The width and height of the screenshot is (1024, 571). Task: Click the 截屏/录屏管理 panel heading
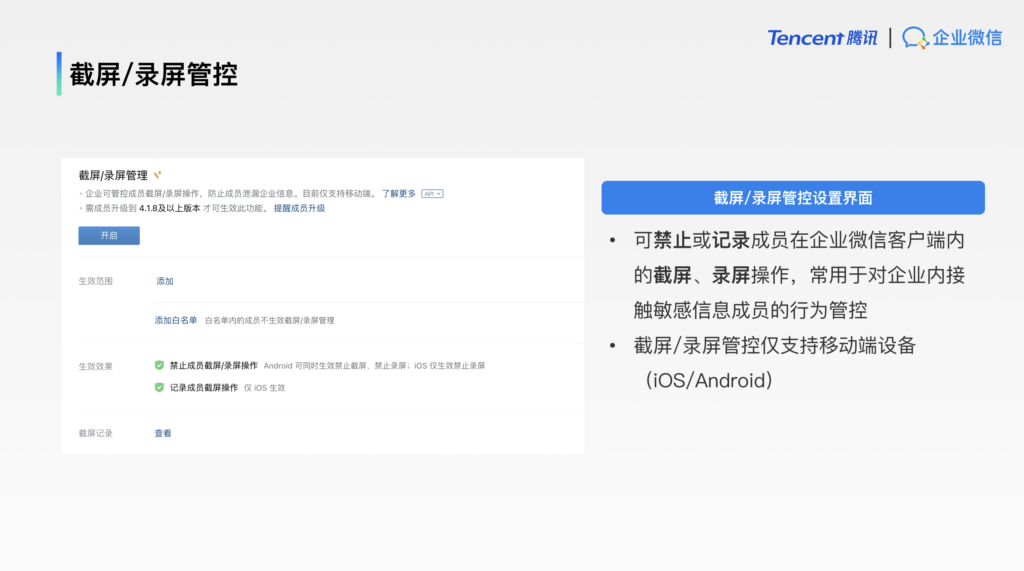coord(113,175)
